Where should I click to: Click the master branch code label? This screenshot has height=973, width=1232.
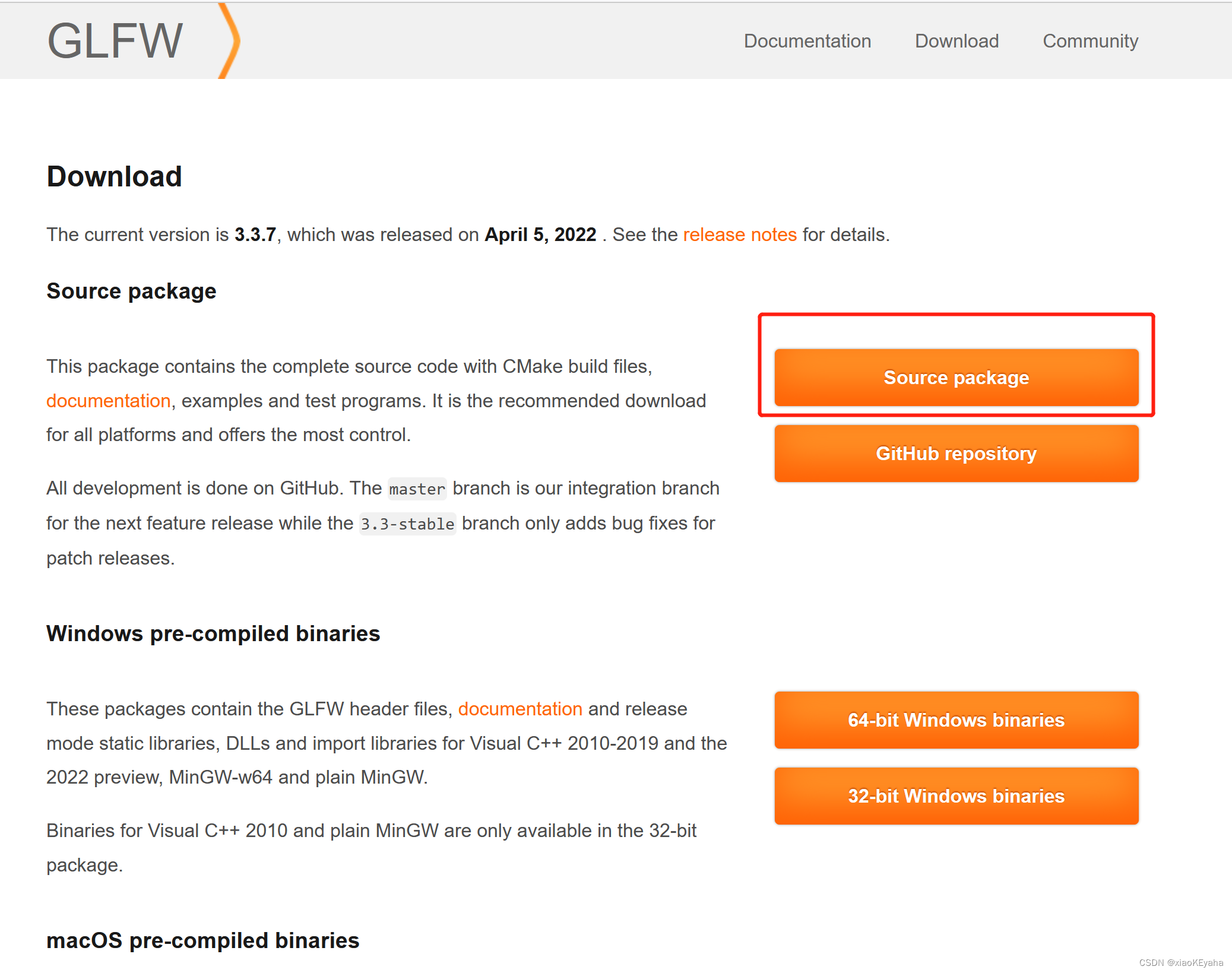pos(417,489)
